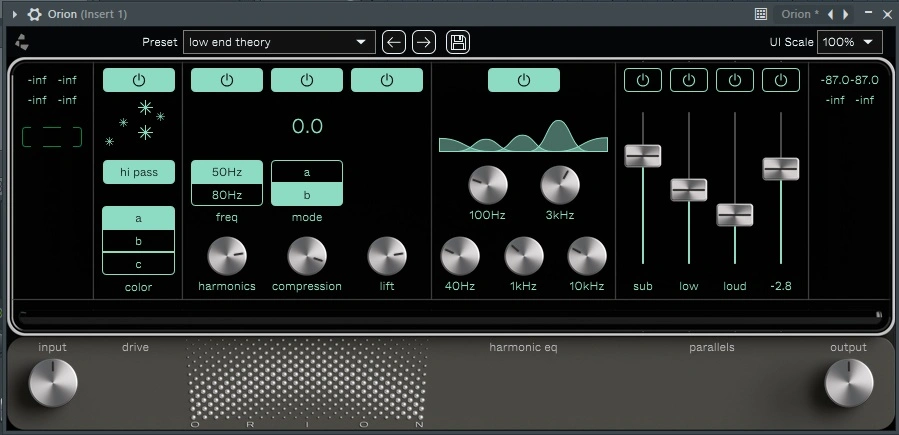The image size is (899, 435).
Task: Click the input stereo meter bracket display
Action: (52, 138)
